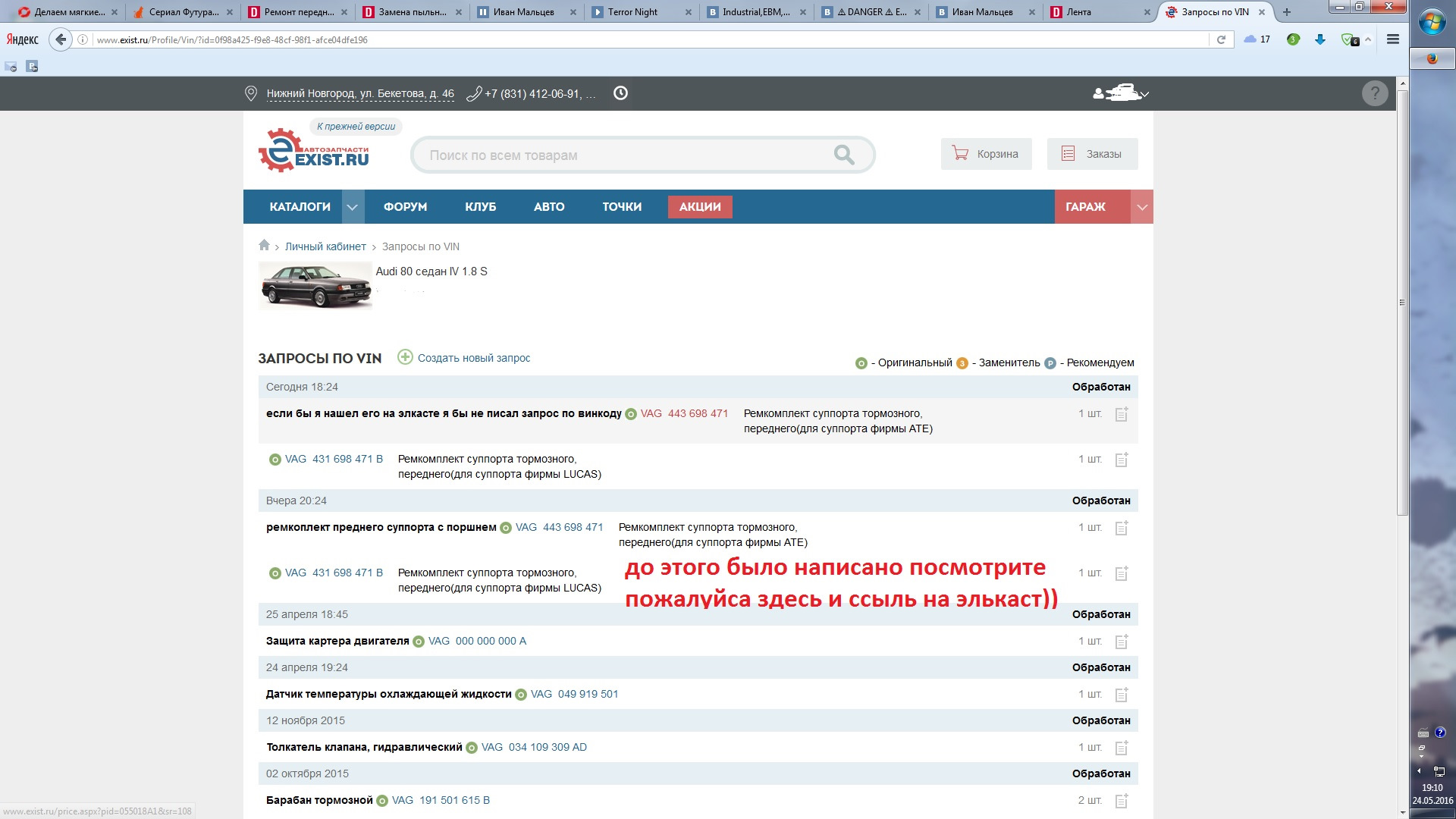The width and height of the screenshot is (1456, 819).
Task: Open the АКЦИИ promotions item
Action: click(700, 206)
